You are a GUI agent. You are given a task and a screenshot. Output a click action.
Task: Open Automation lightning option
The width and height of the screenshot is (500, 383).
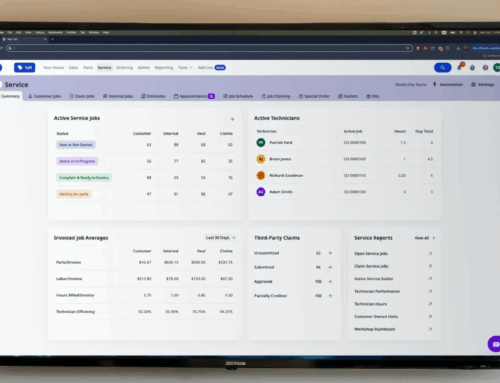tap(448, 85)
